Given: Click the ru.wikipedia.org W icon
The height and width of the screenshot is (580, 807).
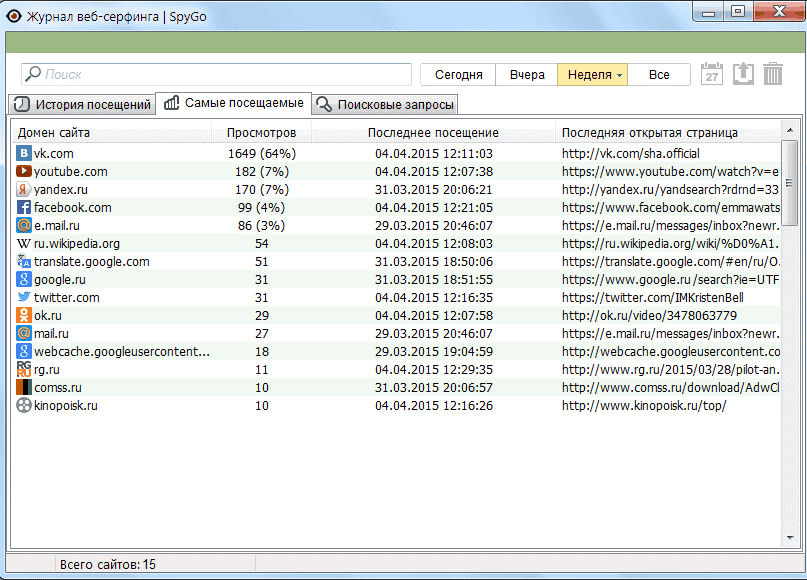Looking at the screenshot, I should click(24, 244).
